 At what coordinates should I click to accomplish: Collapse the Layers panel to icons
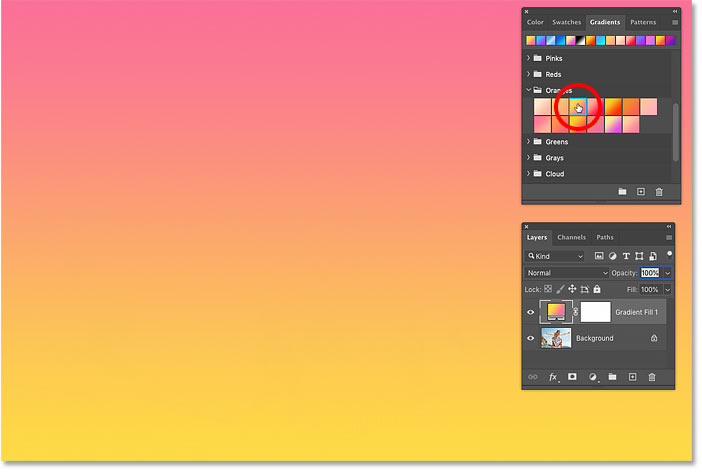coord(669,227)
